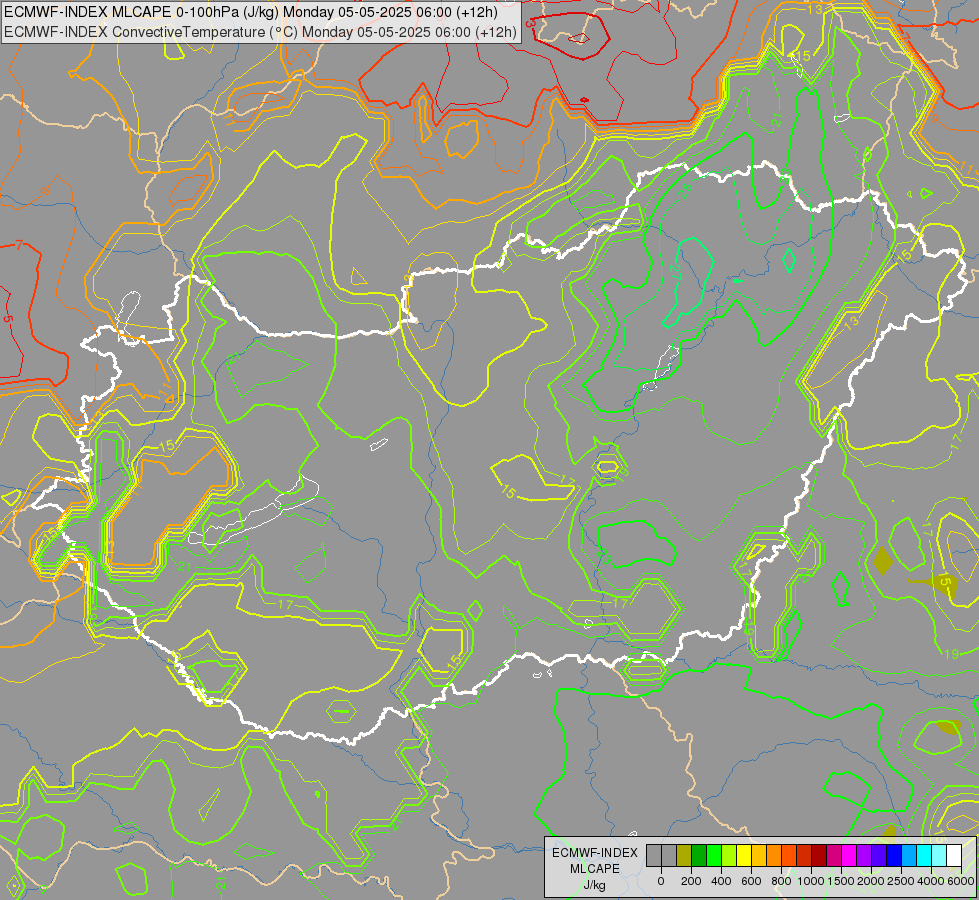Click the MLCAPE label in the legend box
Viewport: 979px width, 900px height.
(595, 869)
